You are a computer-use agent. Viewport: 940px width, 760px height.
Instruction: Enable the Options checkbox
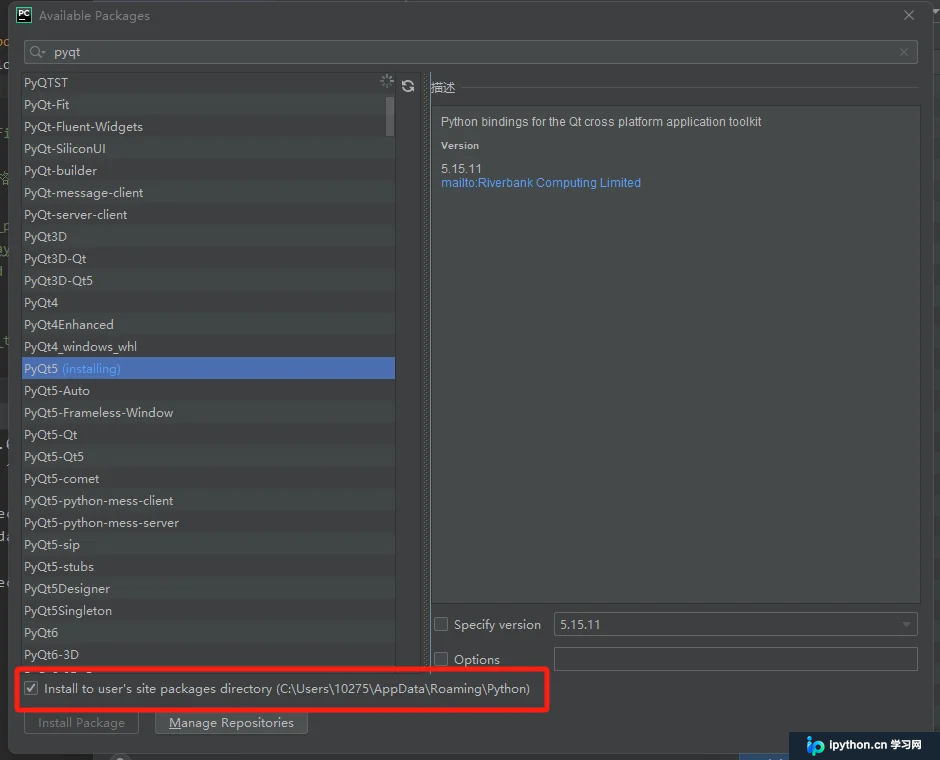[x=441, y=659]
